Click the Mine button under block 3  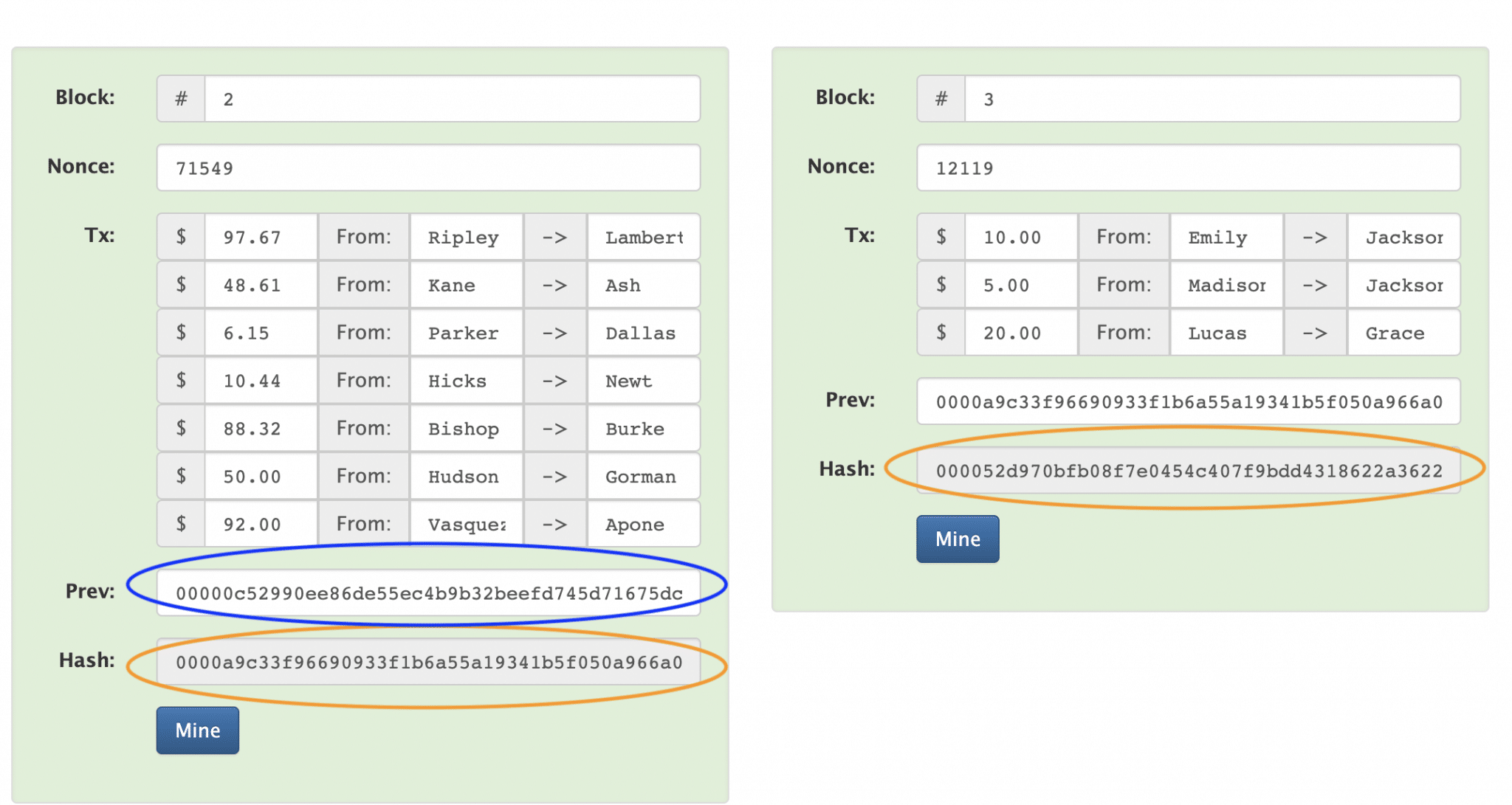coord(957,539)
